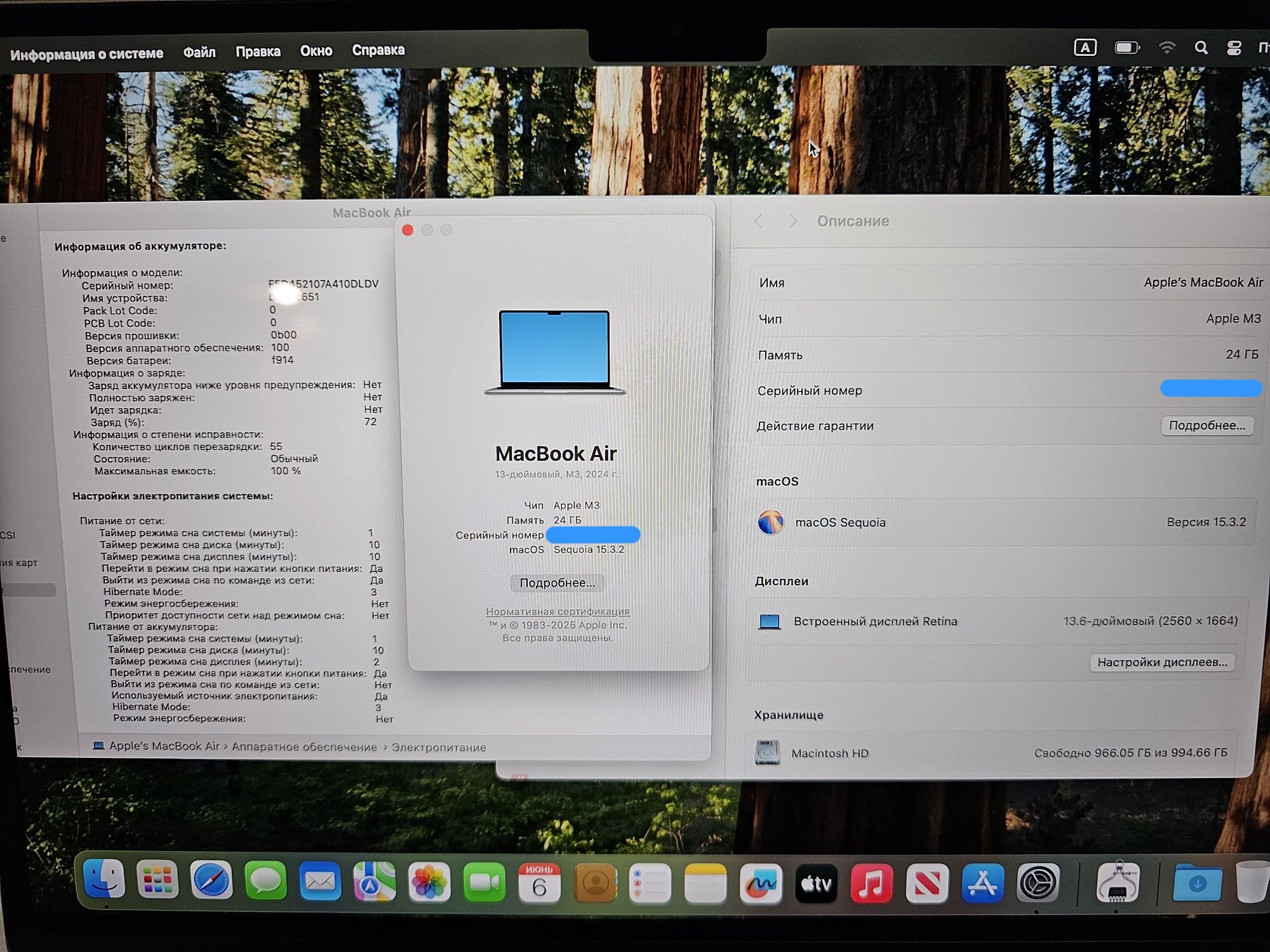The image size is (1270, 952).
Task: Open Calendar showing June 6
Action: tap(539, 883)
